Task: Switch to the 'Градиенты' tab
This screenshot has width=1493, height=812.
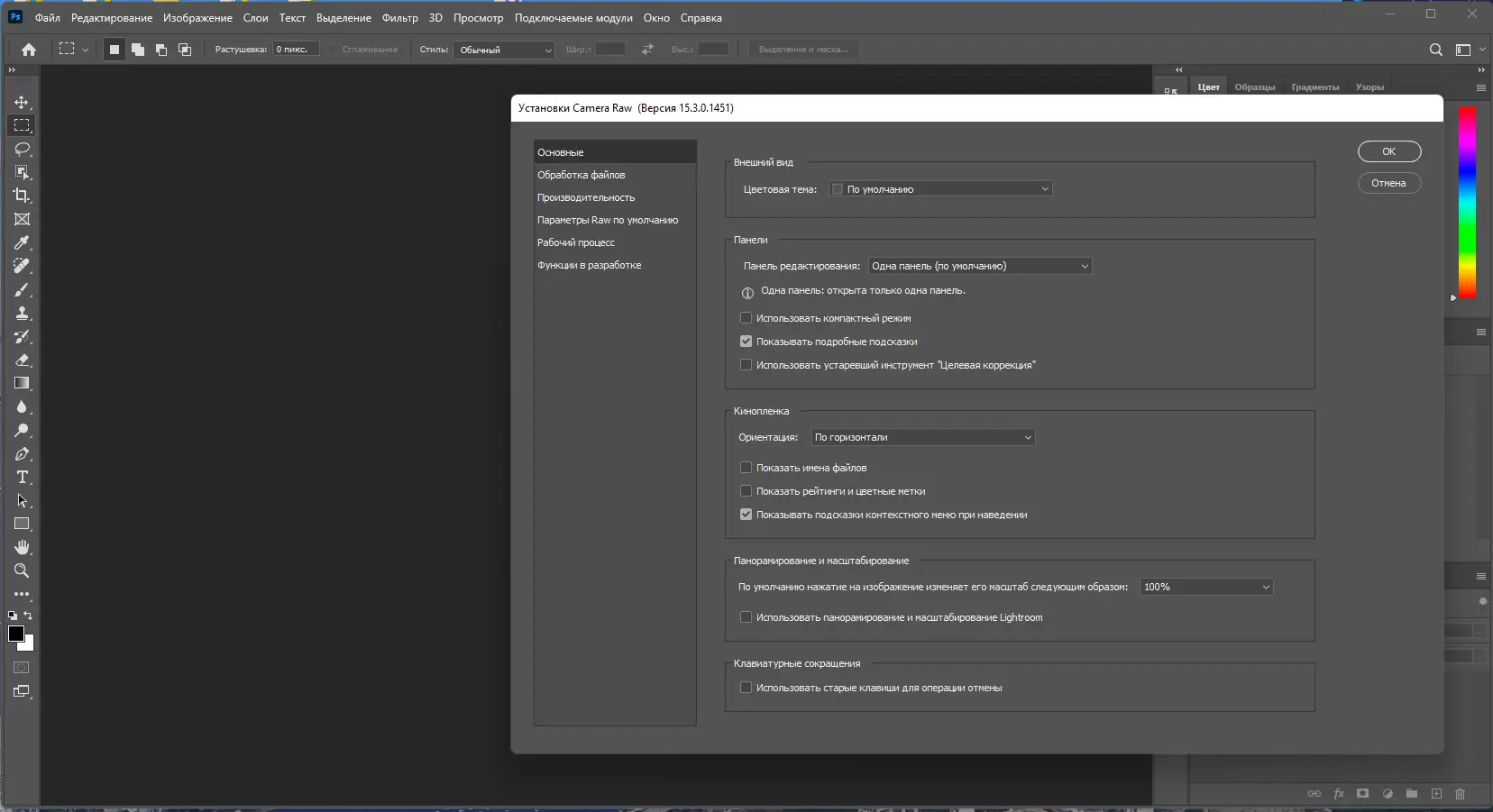Action: point(1314,87)
